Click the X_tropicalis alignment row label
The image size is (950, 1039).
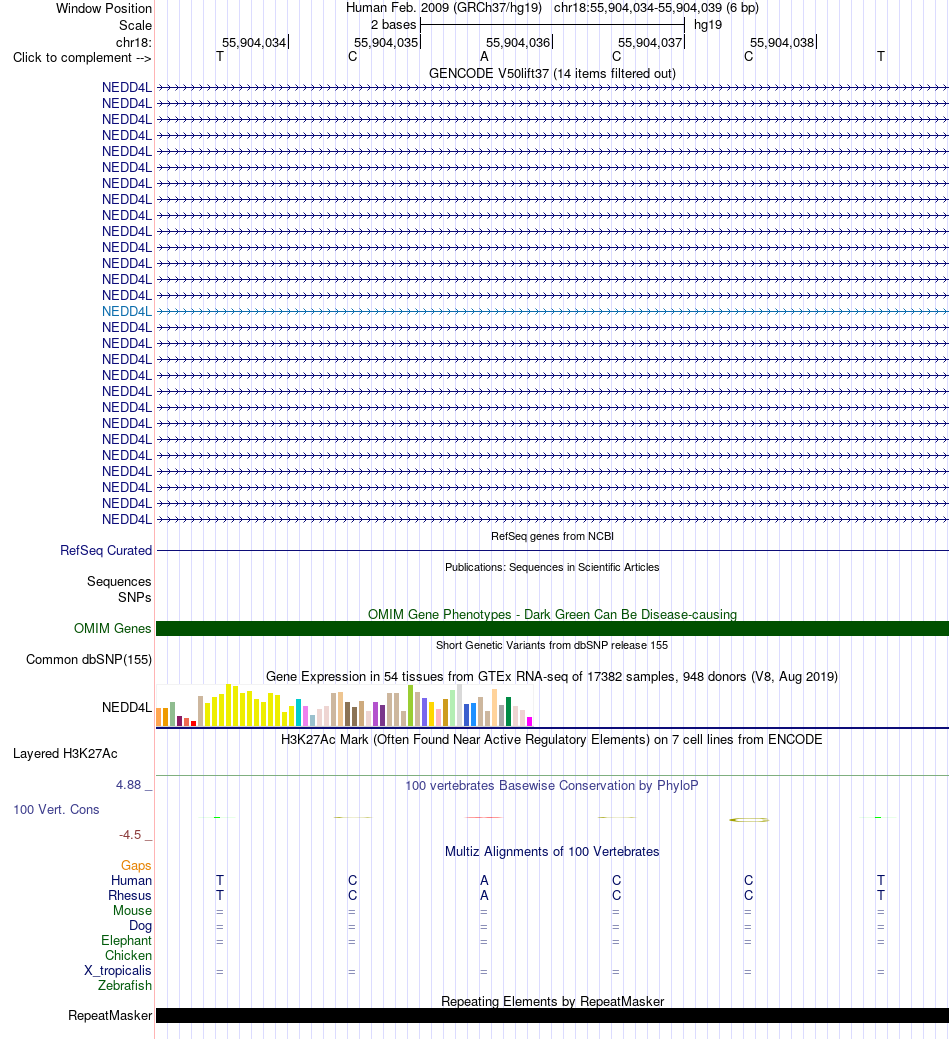point(118,971)
